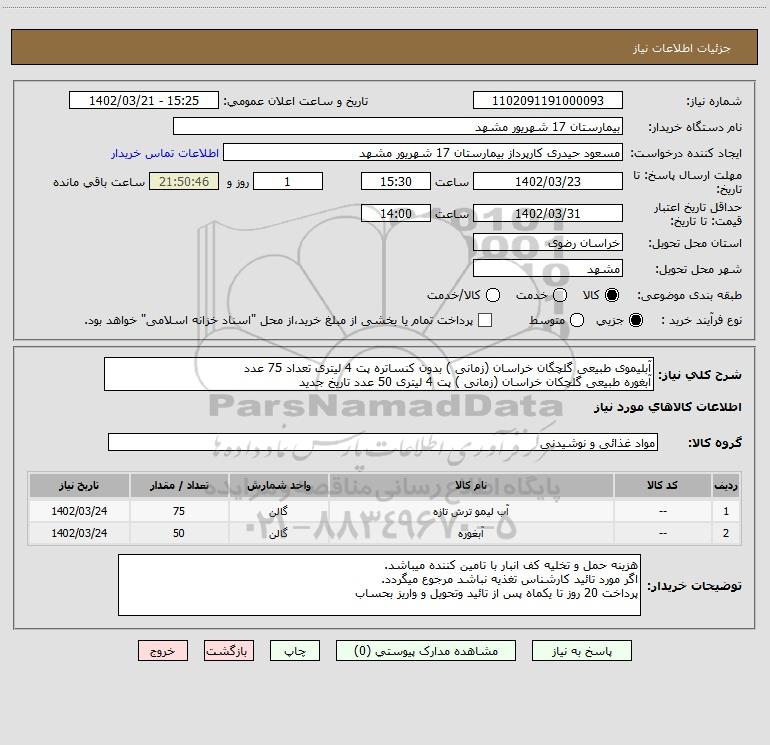This screenshot has height=745, width=770.
Task: Click the کد کالا column header
Action: pyautogui.click(x=662, y=485)
